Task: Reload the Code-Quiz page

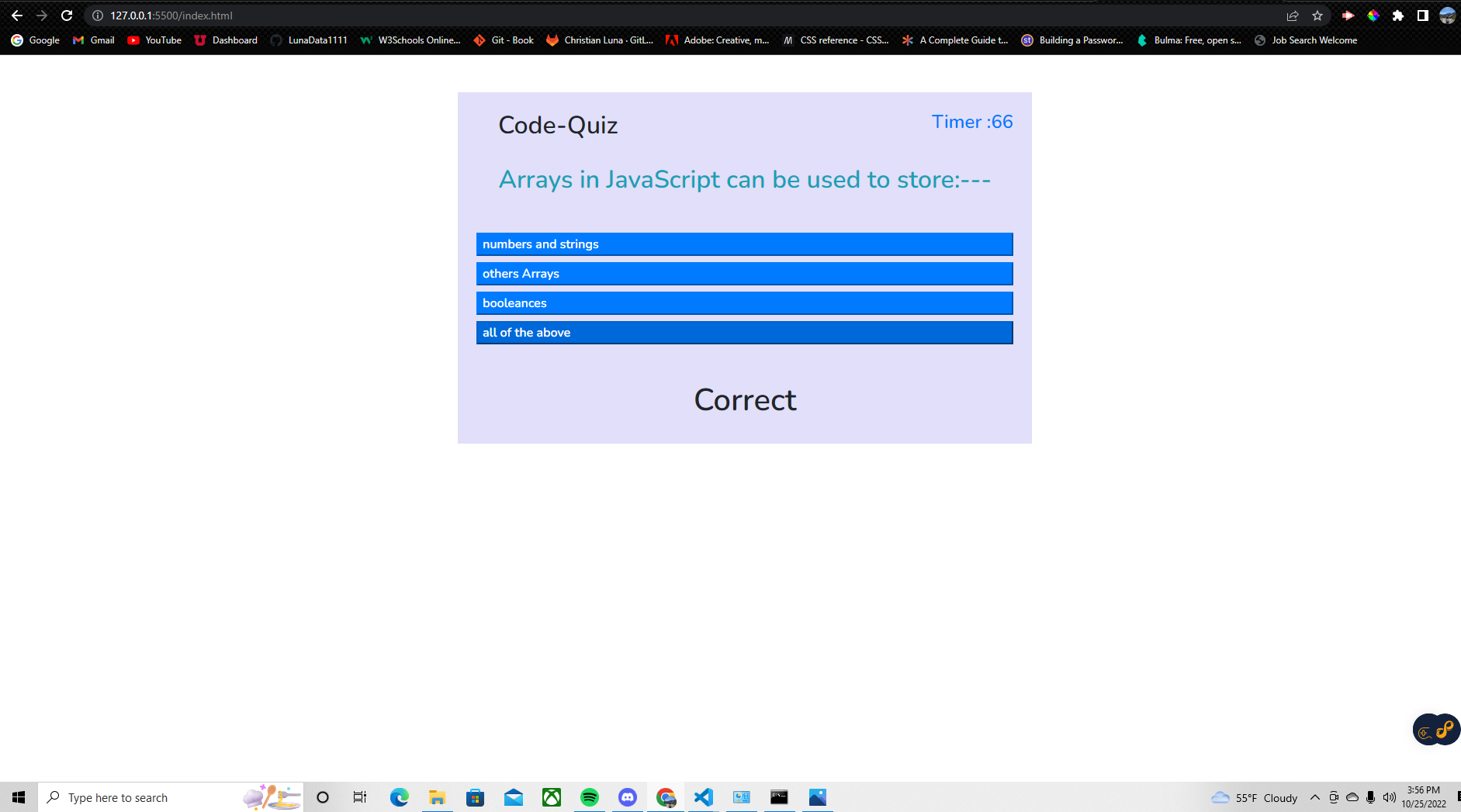Action: pos(67,15)
